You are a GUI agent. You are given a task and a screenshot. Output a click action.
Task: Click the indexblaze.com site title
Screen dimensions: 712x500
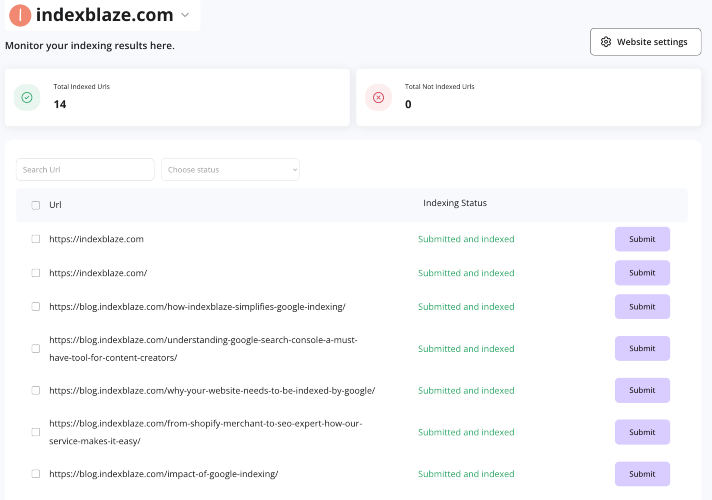point(104,15)
